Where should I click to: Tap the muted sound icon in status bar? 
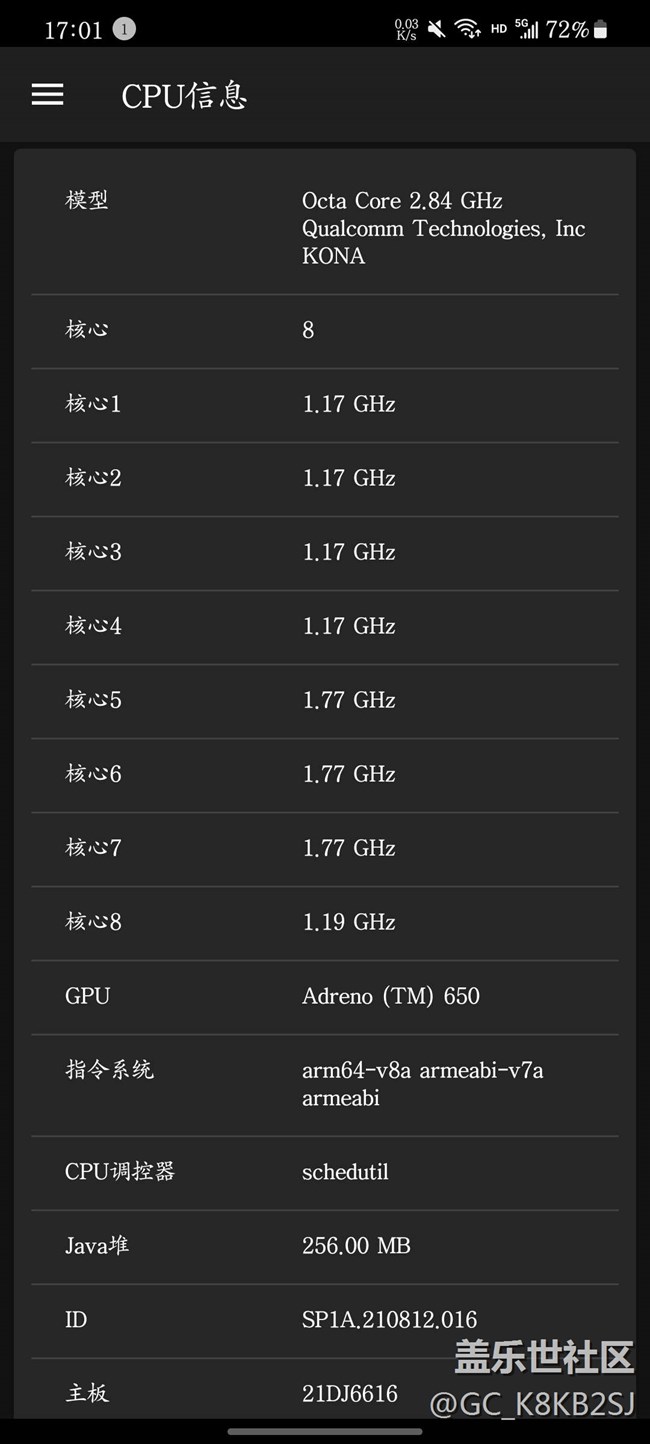point(436,29)
